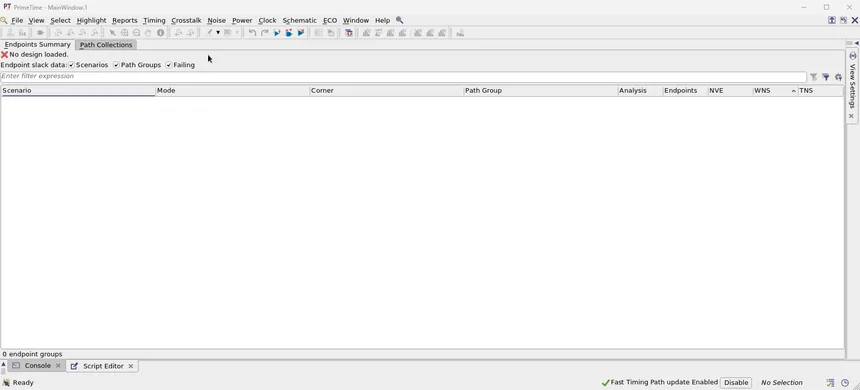Select the zoom out magnifier tool
860x390 pixels.
[x=137, y=33]
